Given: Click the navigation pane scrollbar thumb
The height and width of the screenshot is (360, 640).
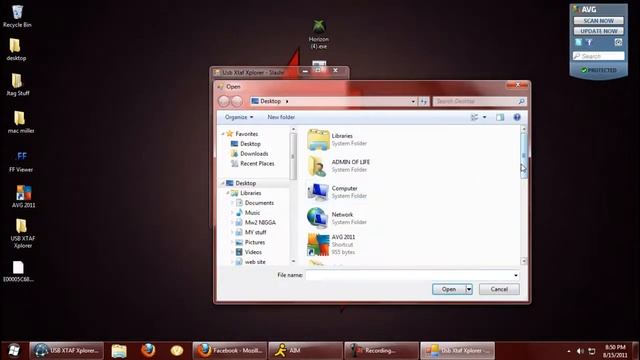Looking at the screenshot, I should 293,157.
